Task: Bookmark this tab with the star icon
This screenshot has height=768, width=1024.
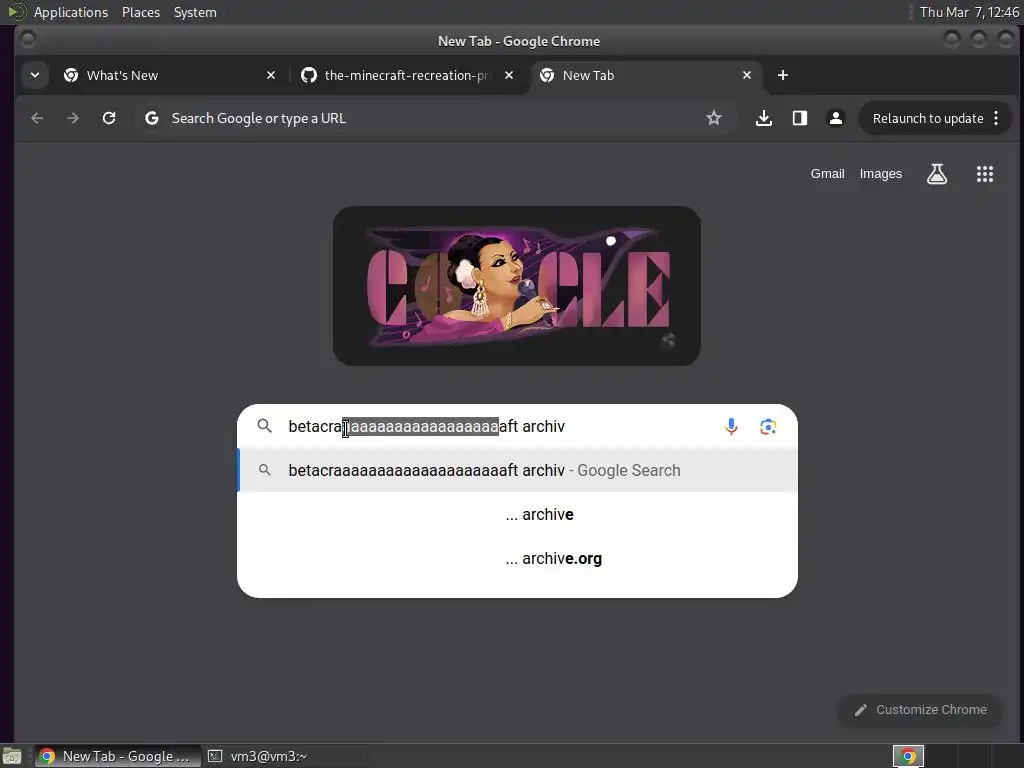Action: click(714, 118)
